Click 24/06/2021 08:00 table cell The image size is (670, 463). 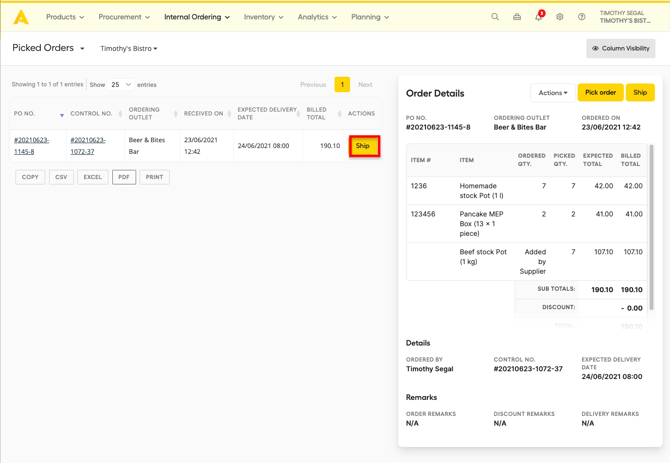pyautogui.click(x=268, y=146)
